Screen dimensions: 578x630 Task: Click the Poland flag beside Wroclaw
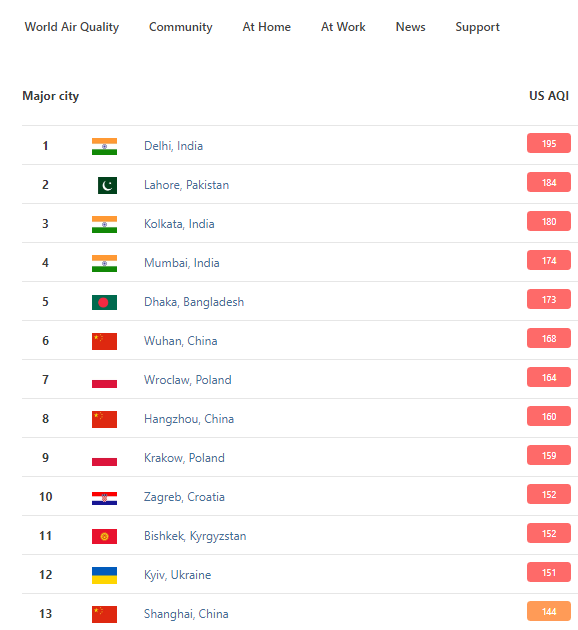pyautogui.click(x=104, y=380)
